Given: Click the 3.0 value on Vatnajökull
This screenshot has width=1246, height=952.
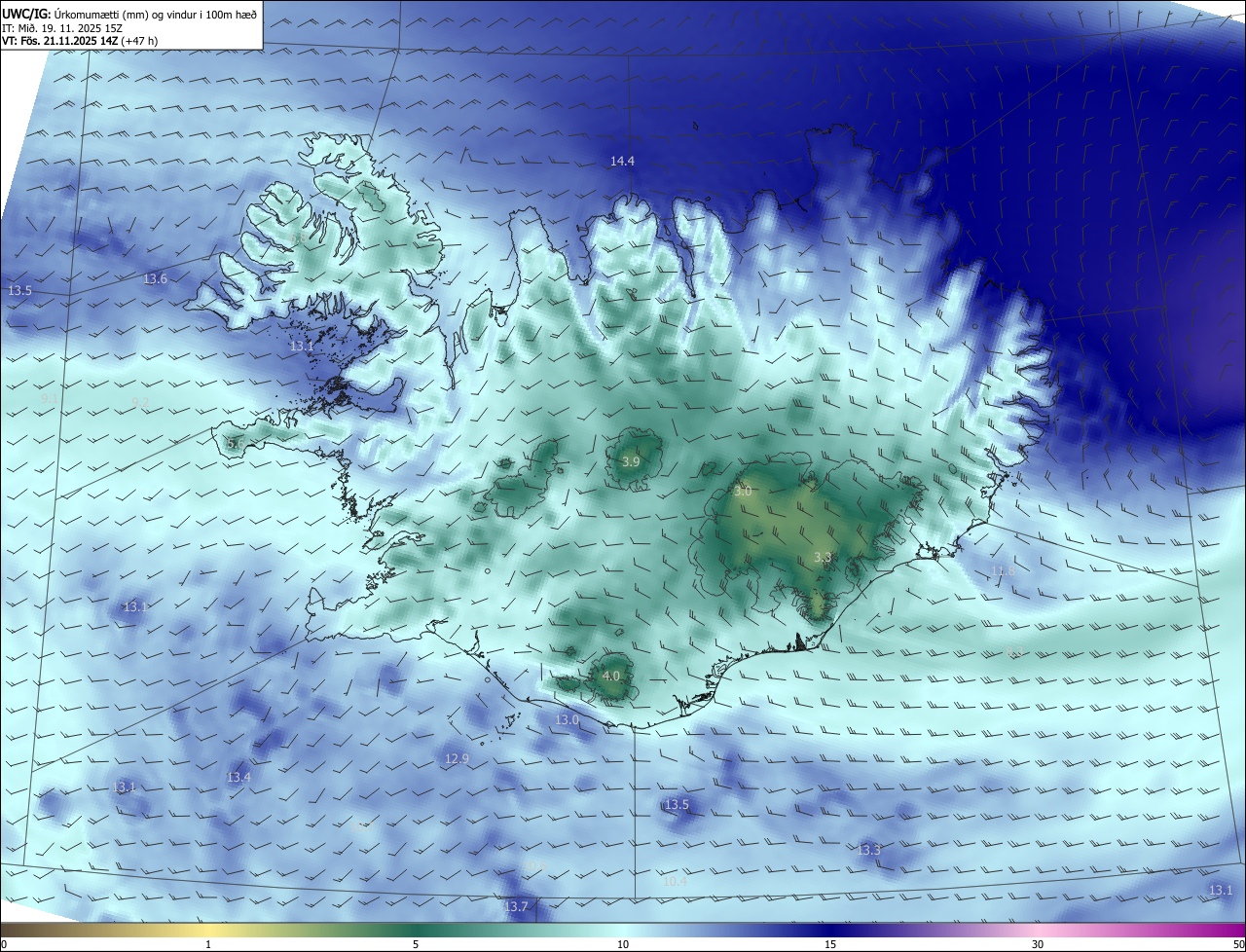Looking at the screenshot, I should pyautogui.click(x=743, y=492).
